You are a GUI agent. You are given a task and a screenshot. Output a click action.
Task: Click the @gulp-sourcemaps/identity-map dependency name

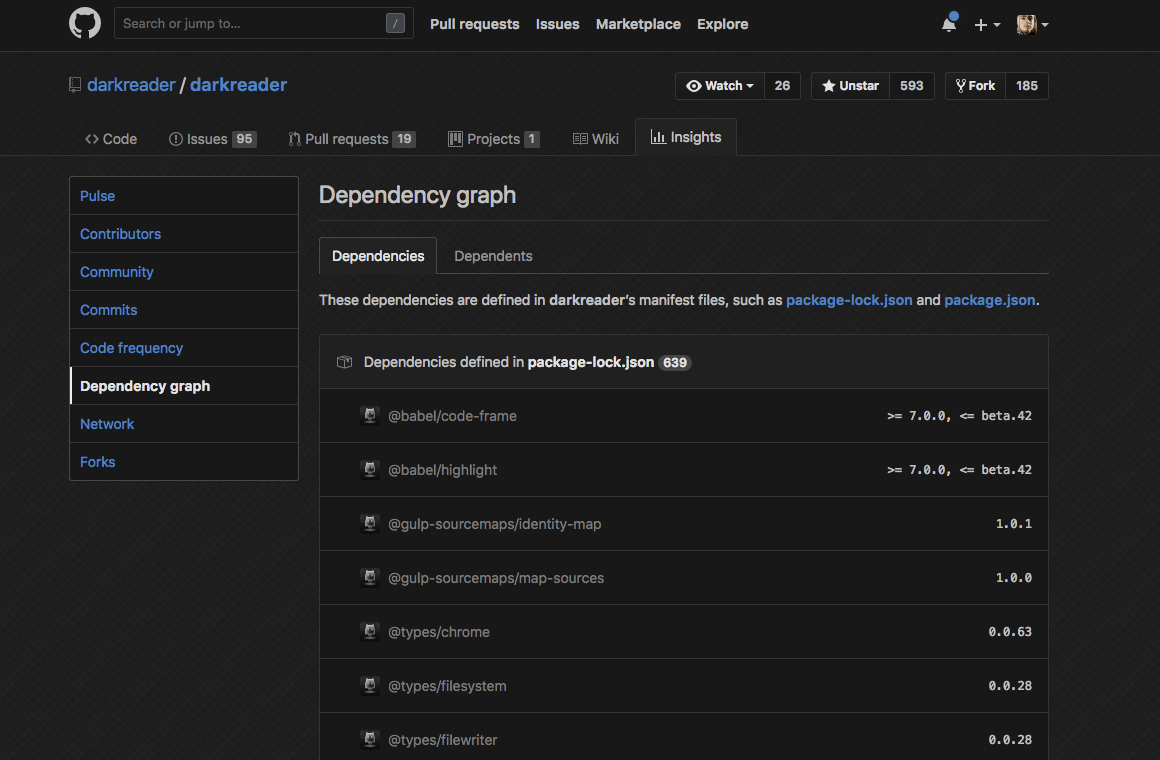coord(495,524)
